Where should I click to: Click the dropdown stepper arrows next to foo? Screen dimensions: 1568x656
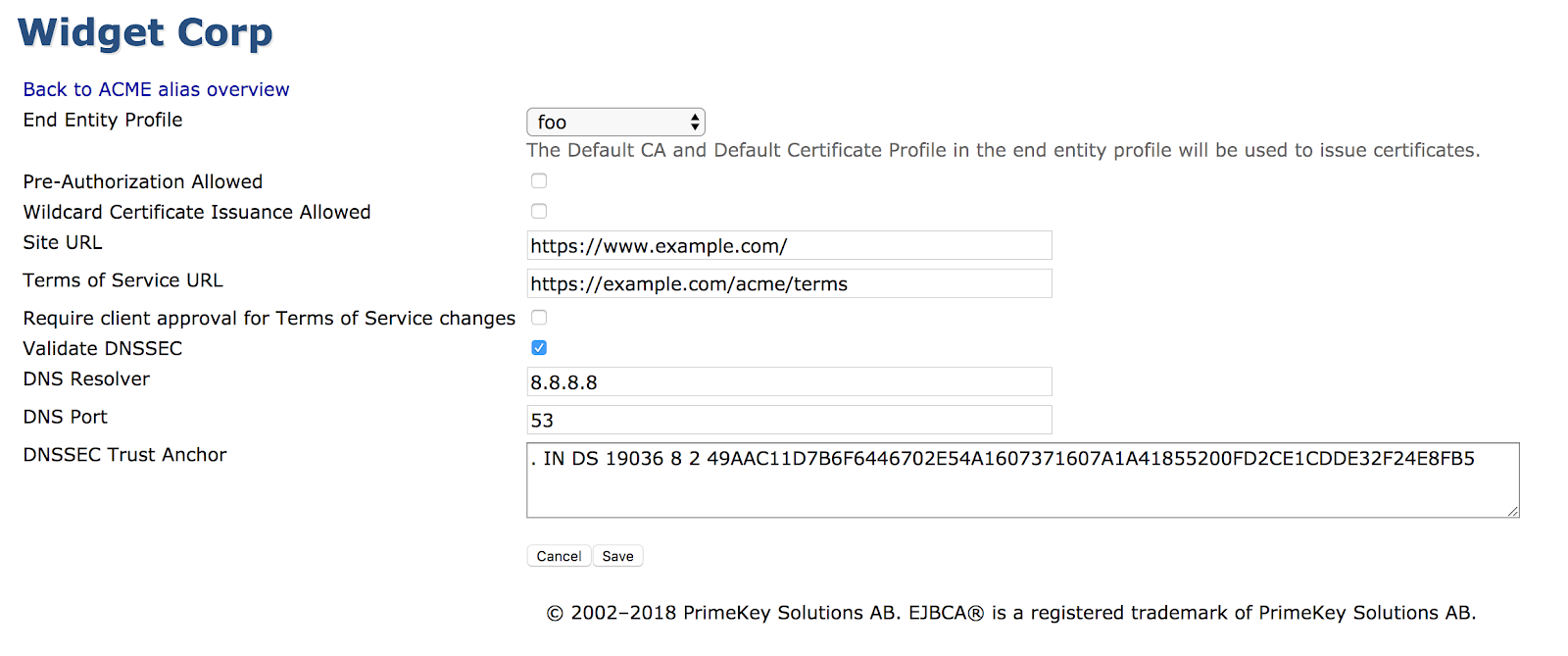(693, 122)
